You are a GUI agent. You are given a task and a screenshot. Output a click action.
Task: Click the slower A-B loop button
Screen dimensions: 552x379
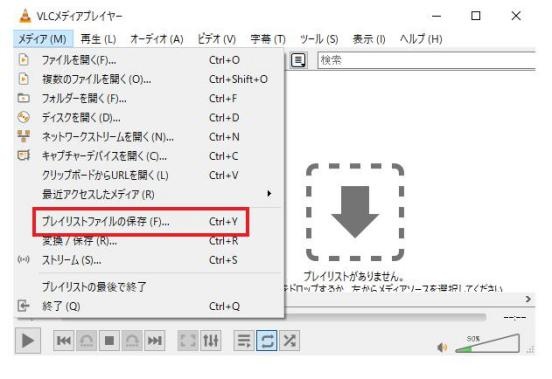(87, 341)
